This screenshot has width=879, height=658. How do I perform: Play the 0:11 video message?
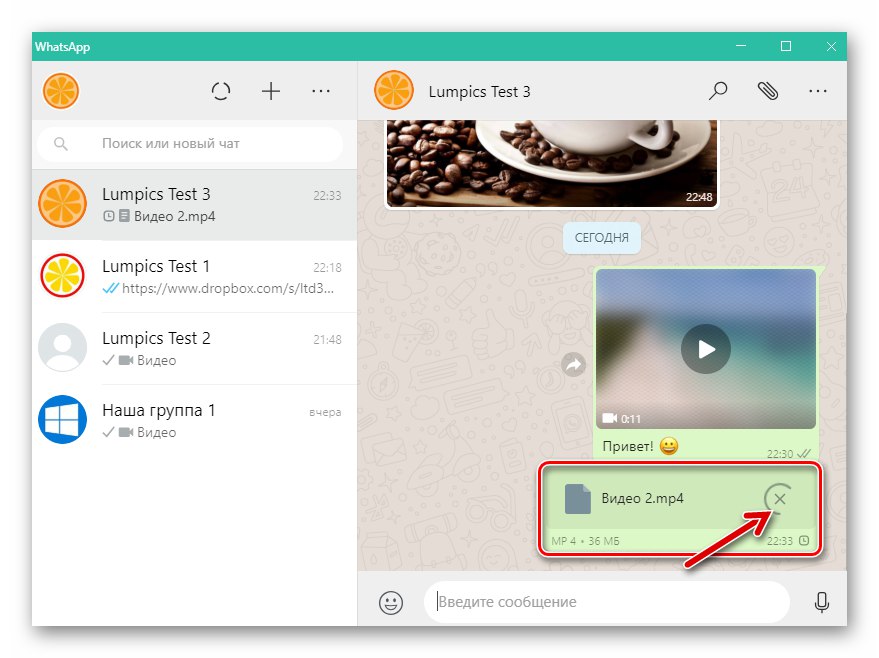[x=706, y=349]
